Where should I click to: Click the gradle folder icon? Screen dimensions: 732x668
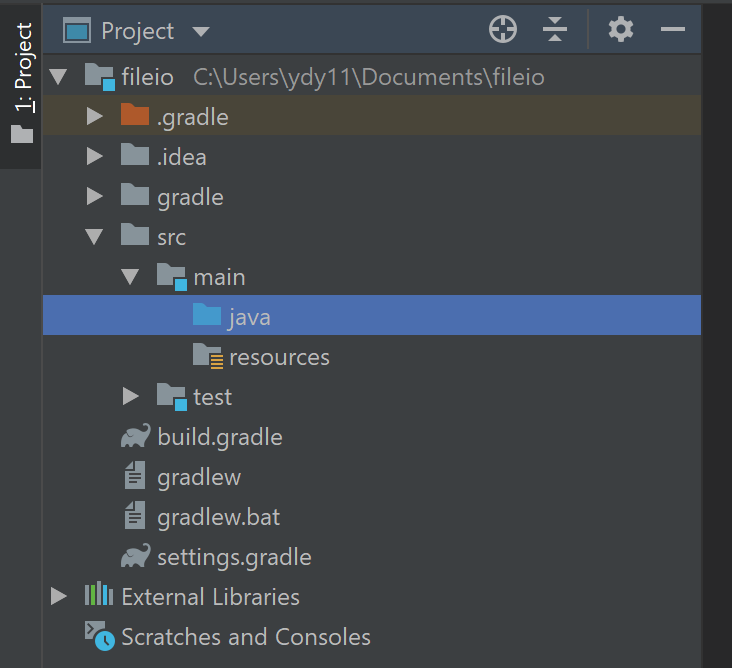135,195
